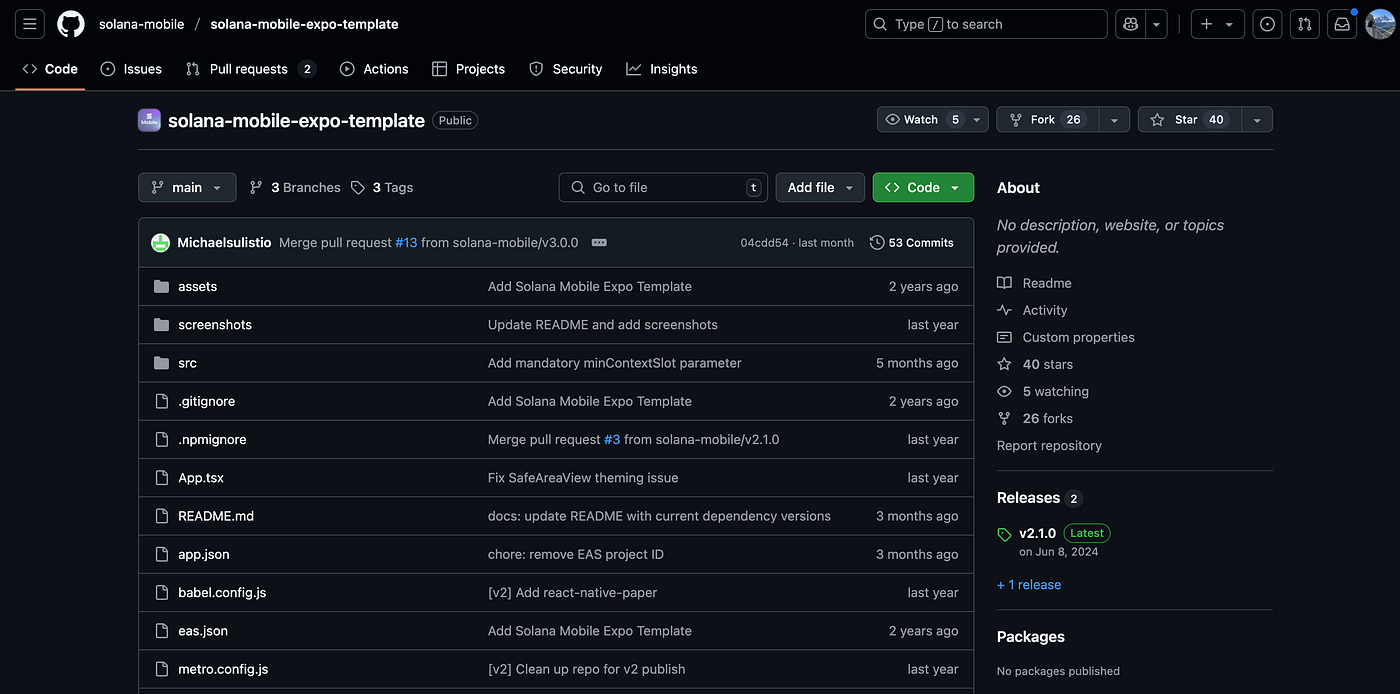This screenshot has height=694, width=1400.
Task: Switch to the Pull requests tab
Action: point(250,69)
